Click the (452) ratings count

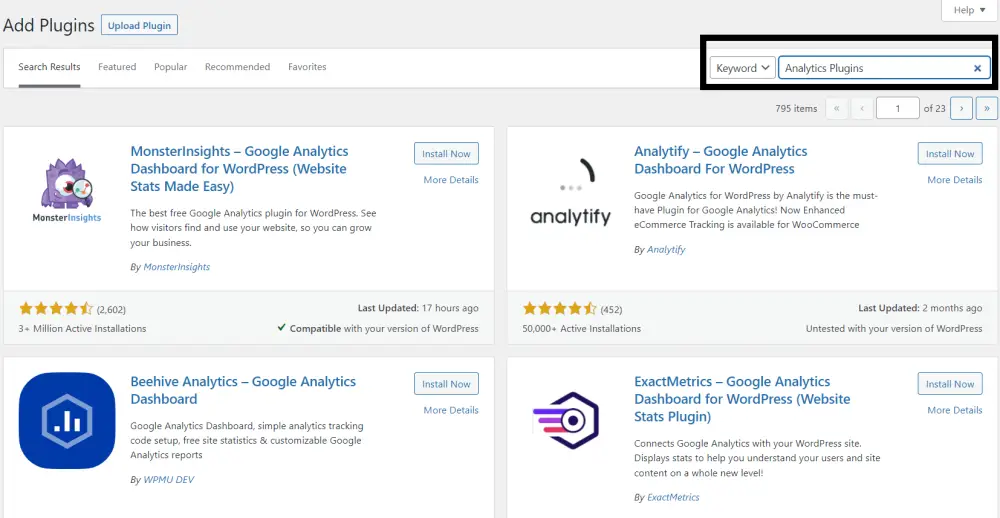pyautogui.click(x=611, y=310)
